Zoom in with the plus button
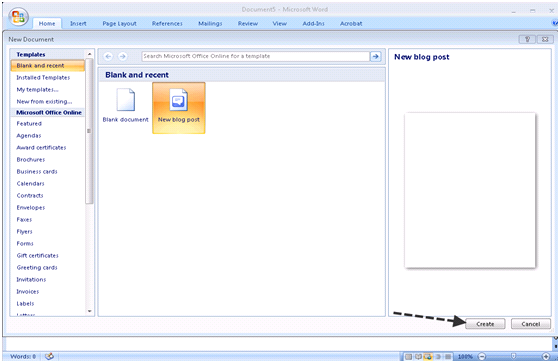The height and width of the screenshot is (363, 560). pyautogui.click(x=546, y=356)
